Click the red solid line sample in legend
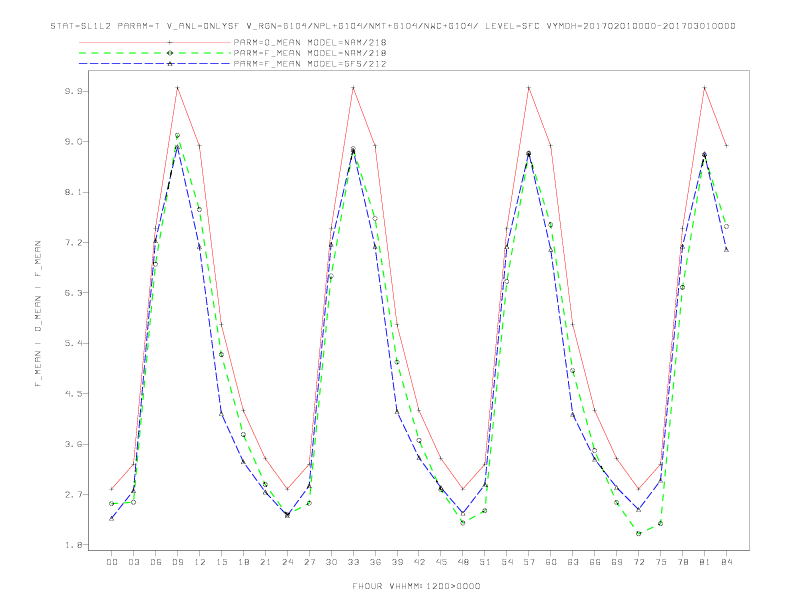792x612 pixels. point(155,42)
